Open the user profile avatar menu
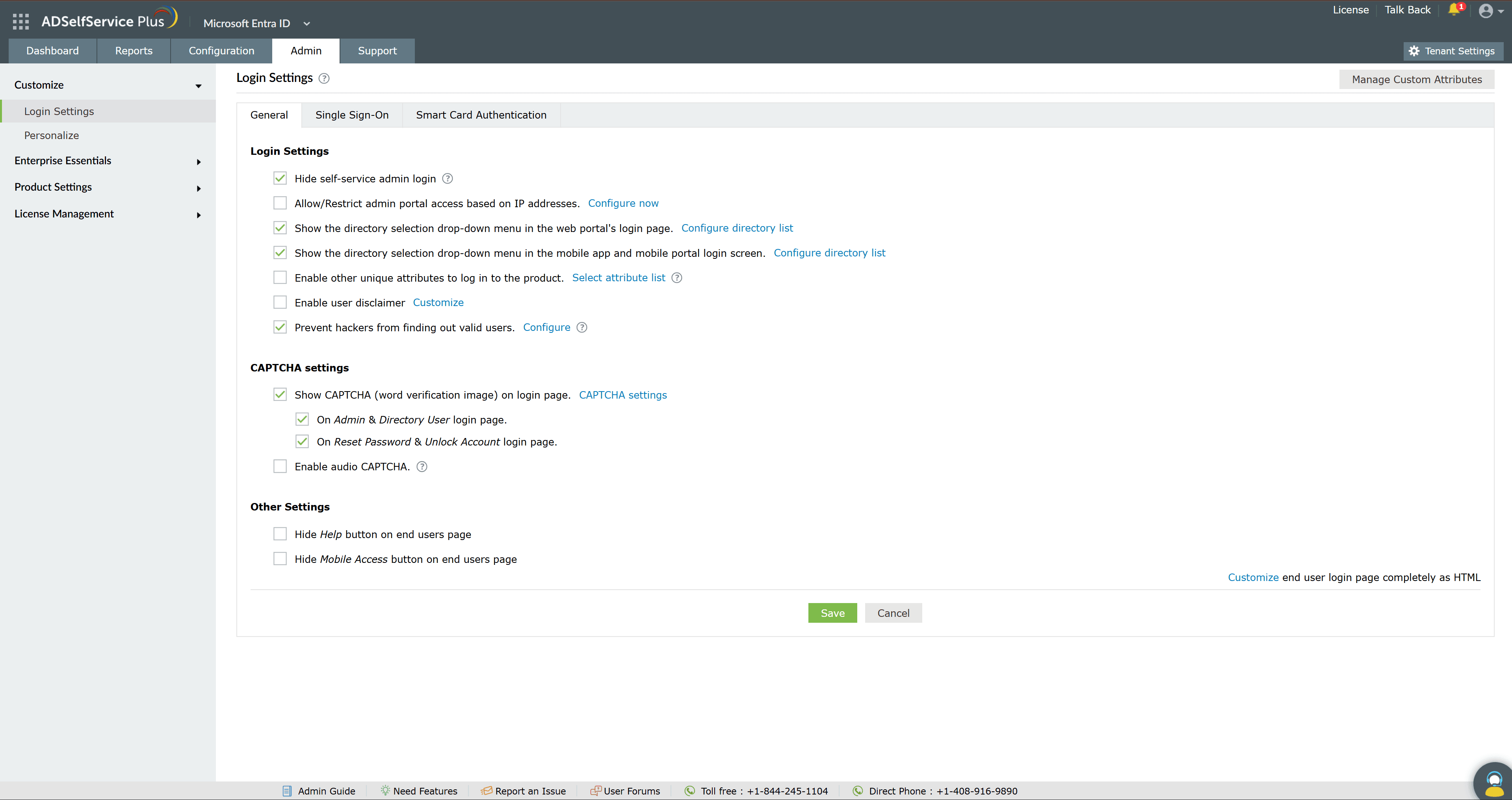Image resolution: width=1512 pixels, height=800 pixels. [1486, 11]
